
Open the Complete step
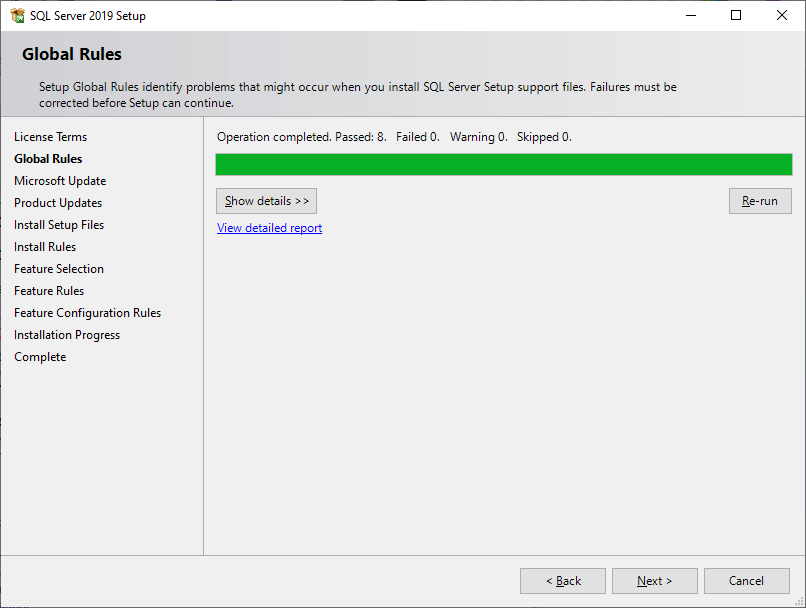(x=40, y=356)
